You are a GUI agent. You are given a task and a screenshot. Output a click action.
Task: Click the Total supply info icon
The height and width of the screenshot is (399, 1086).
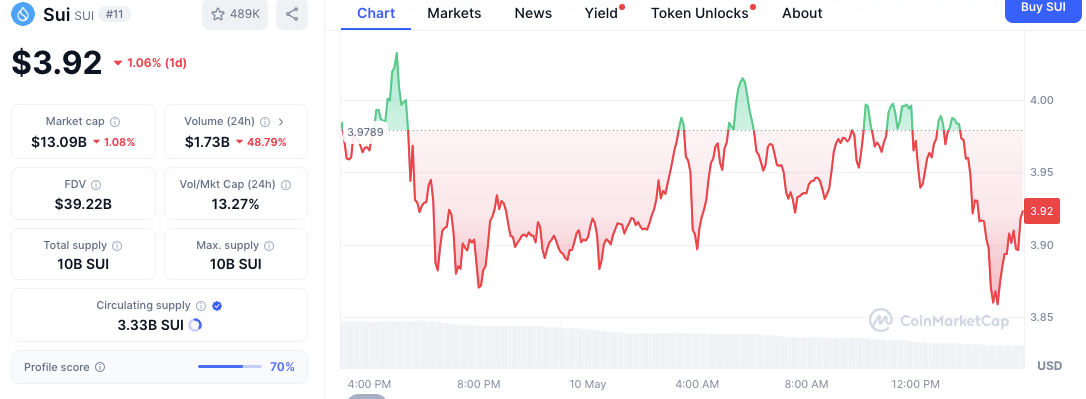(x=117, y=245)
